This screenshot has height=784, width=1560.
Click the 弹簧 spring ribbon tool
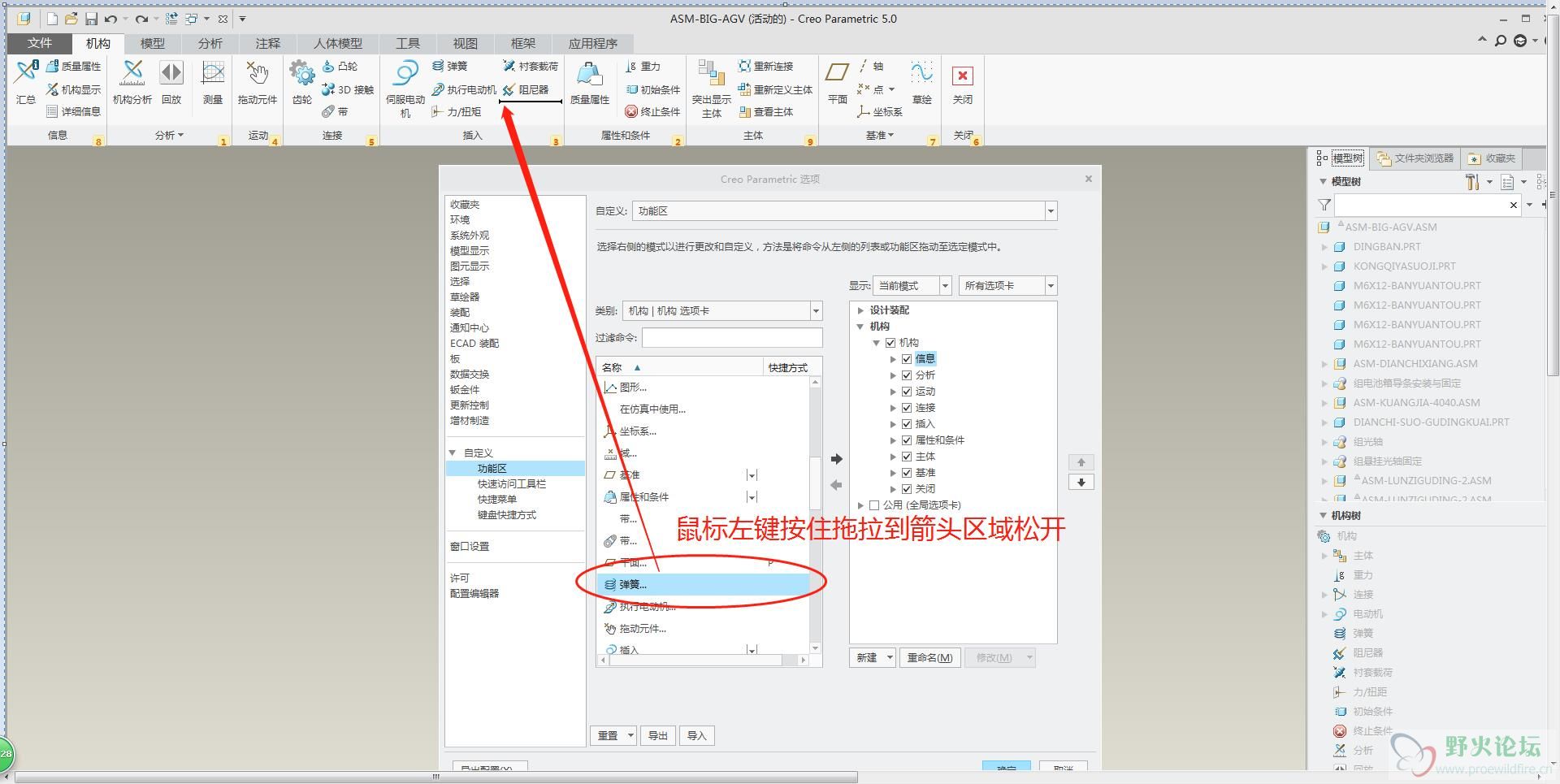[450, 67]
